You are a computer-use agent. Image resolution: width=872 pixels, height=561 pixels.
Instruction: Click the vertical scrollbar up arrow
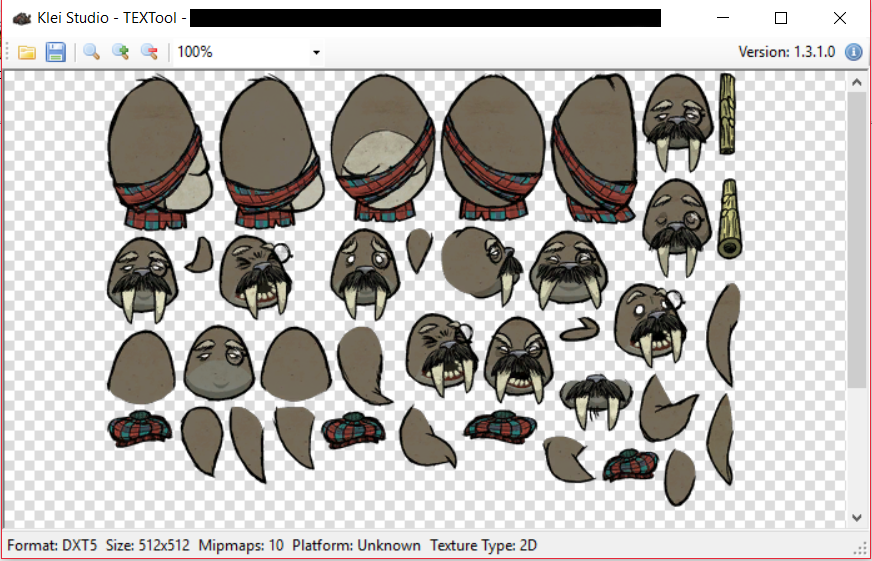pyautogui.click(x=856, y=82)
